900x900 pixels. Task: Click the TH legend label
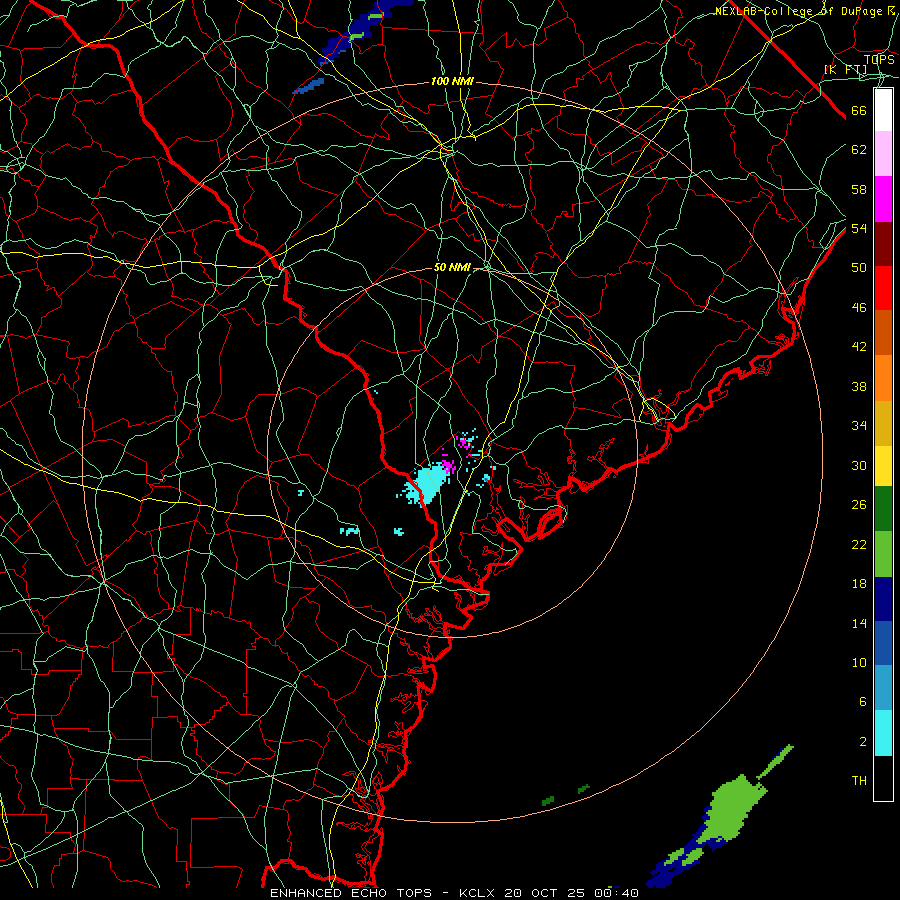(859, 781)
